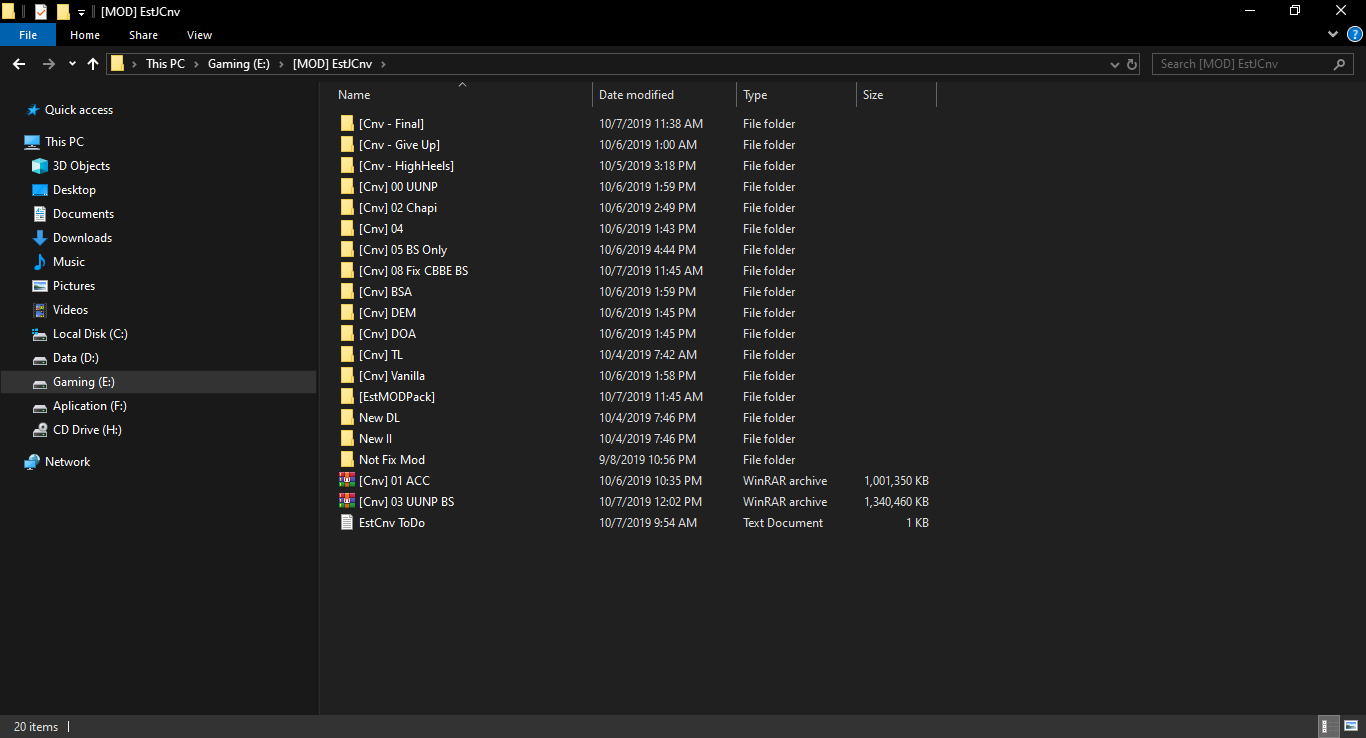Open Music in navigation pane
Screen dimensions: 1366x738
[69, 262]
